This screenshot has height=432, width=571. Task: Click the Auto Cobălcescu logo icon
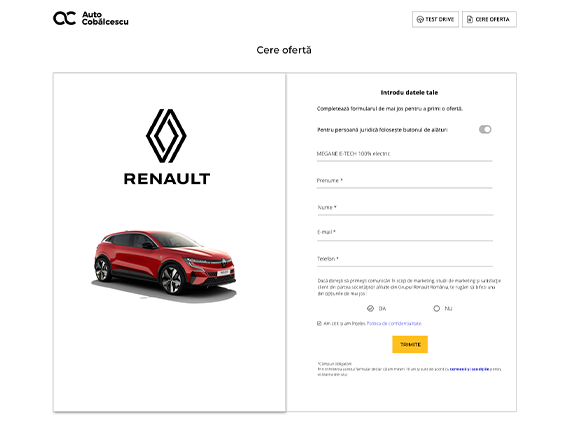click(x=64, y=18)
